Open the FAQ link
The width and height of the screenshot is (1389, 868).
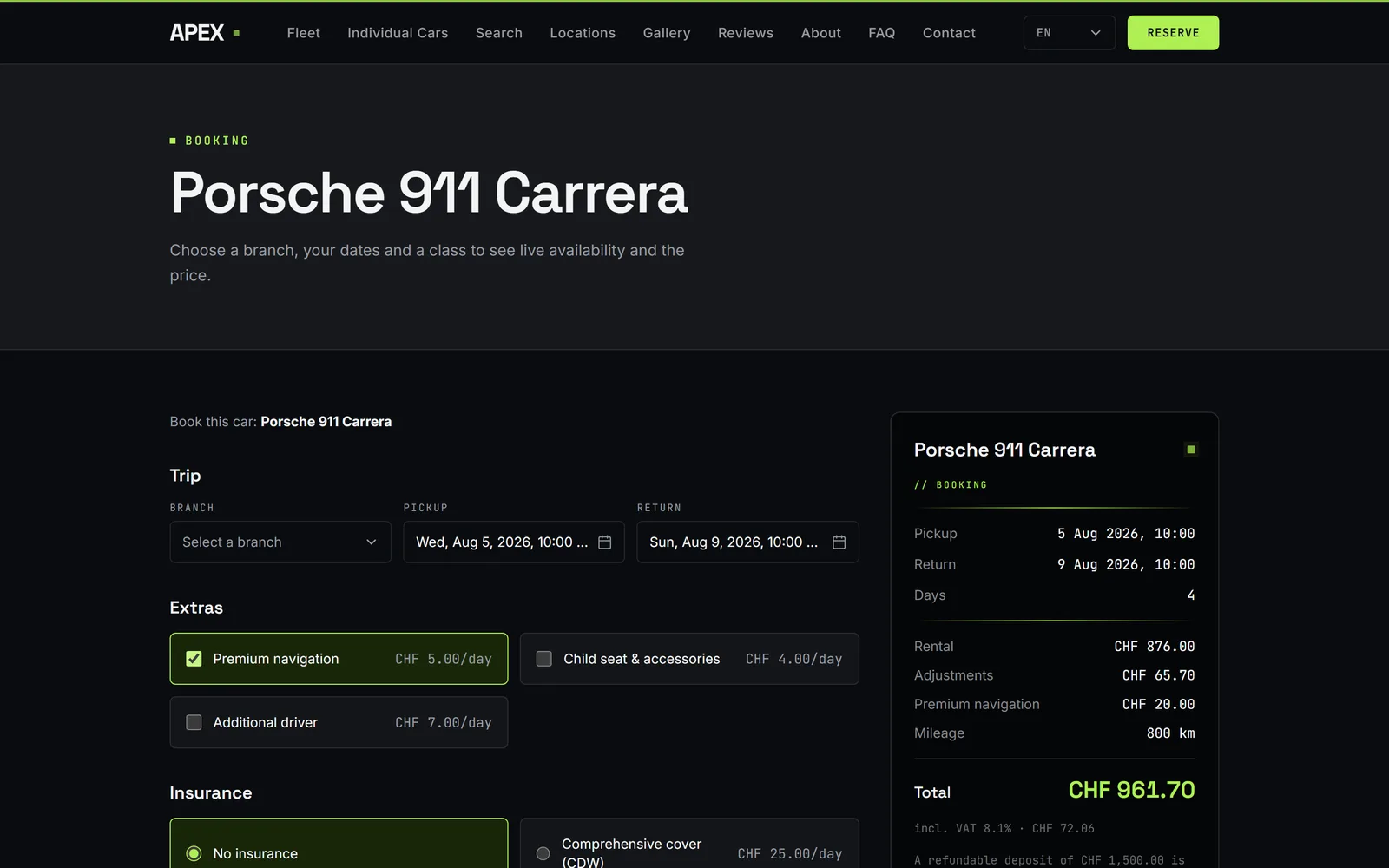[881, 33]
